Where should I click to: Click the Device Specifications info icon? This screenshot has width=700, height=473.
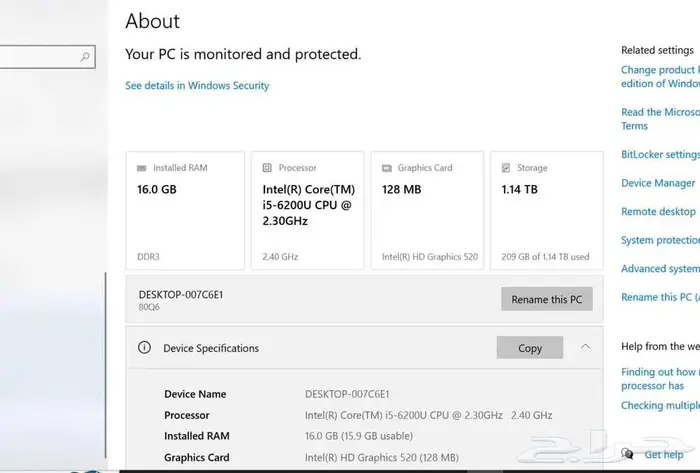point(144,348)
